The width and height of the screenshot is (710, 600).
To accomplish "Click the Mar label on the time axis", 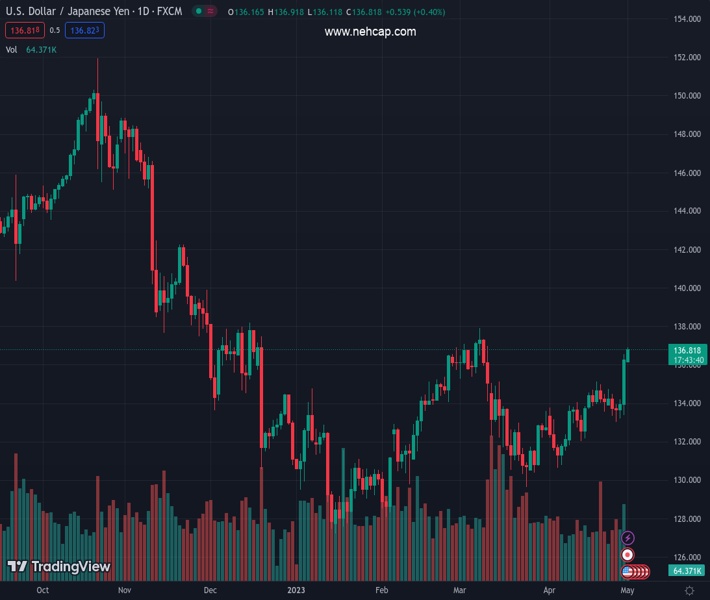I will [458, 590].
